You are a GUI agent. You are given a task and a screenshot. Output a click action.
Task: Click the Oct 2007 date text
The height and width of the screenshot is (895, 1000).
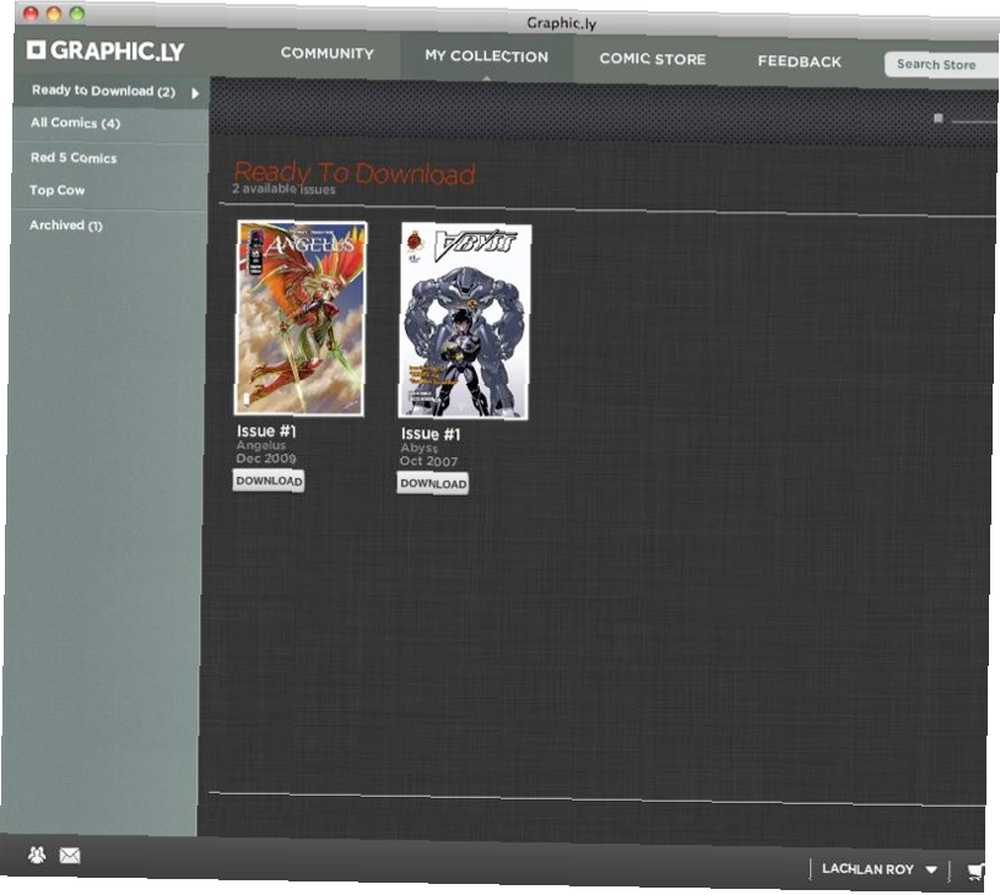coord(429,461)
